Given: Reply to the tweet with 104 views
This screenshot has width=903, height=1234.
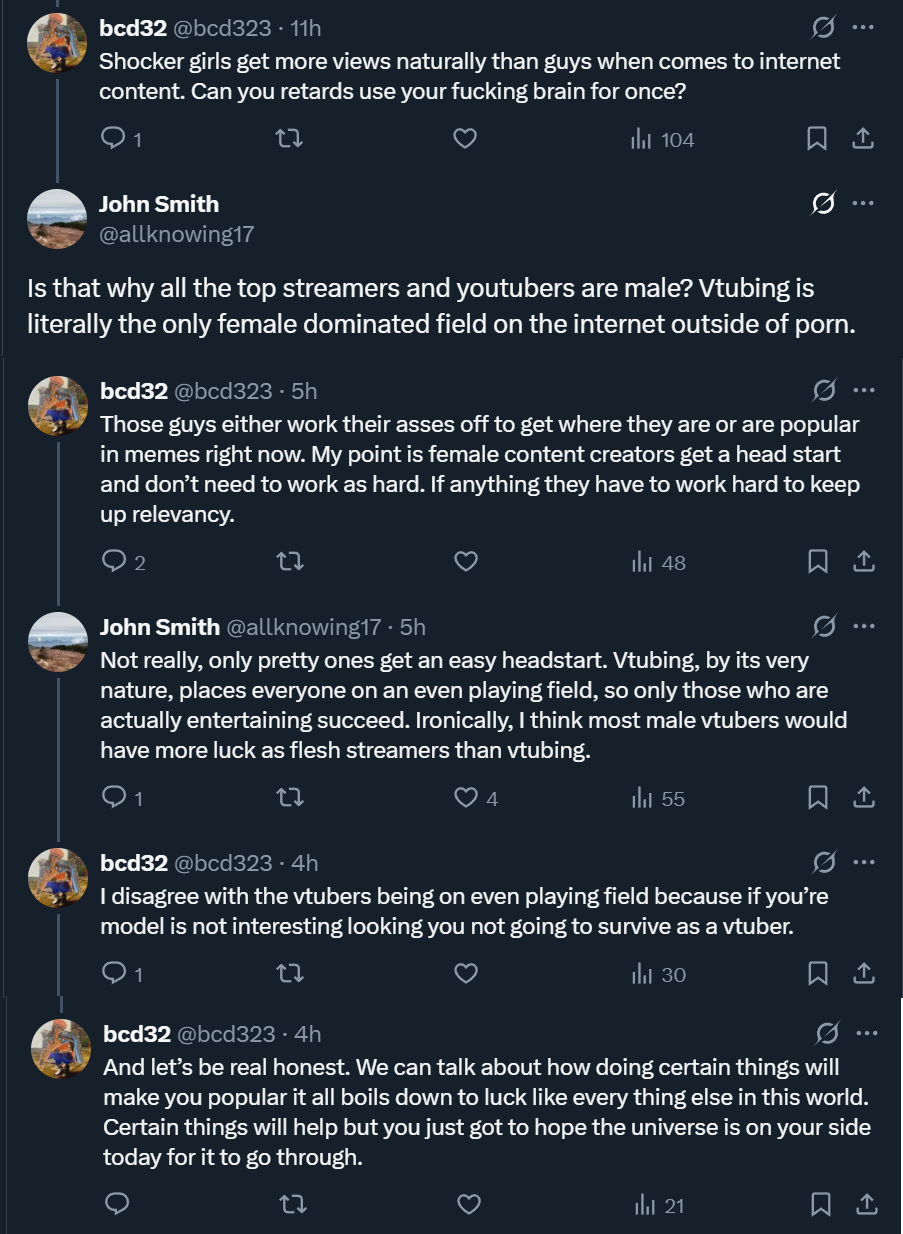Looking at the screenshot, I should coord(122,139).
